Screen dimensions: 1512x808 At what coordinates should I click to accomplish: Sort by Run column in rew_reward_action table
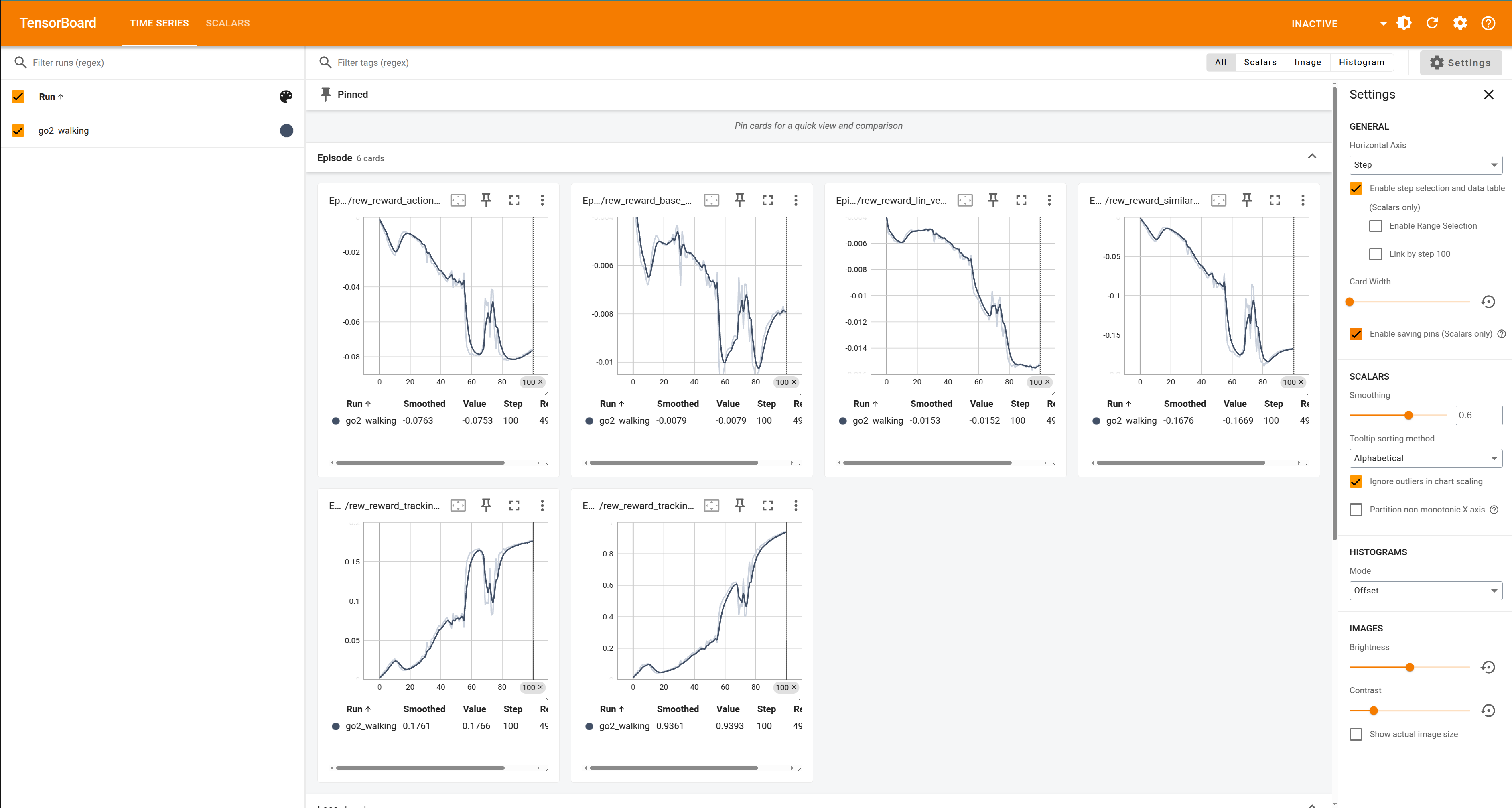[x=359, y=404]
